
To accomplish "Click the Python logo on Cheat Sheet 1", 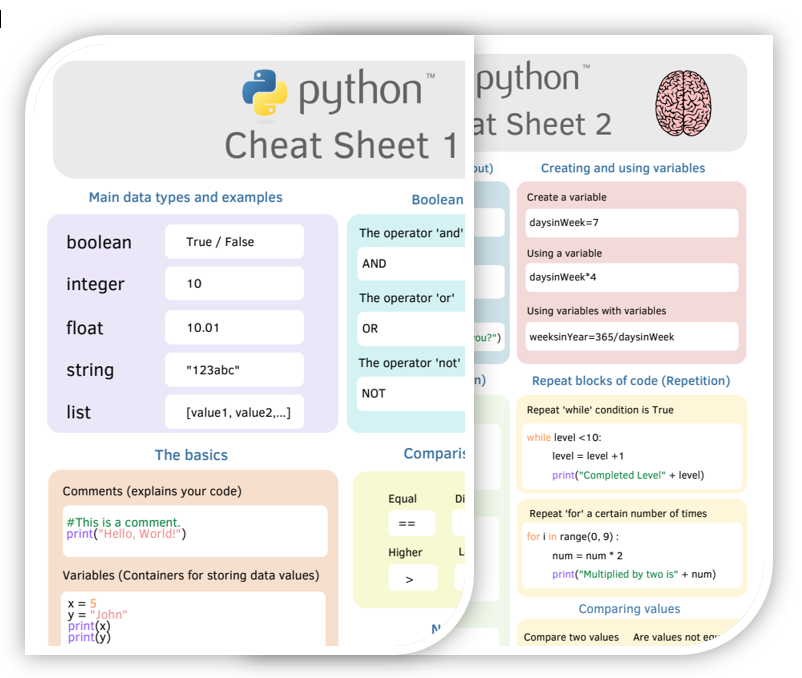I will pos(265,93).
